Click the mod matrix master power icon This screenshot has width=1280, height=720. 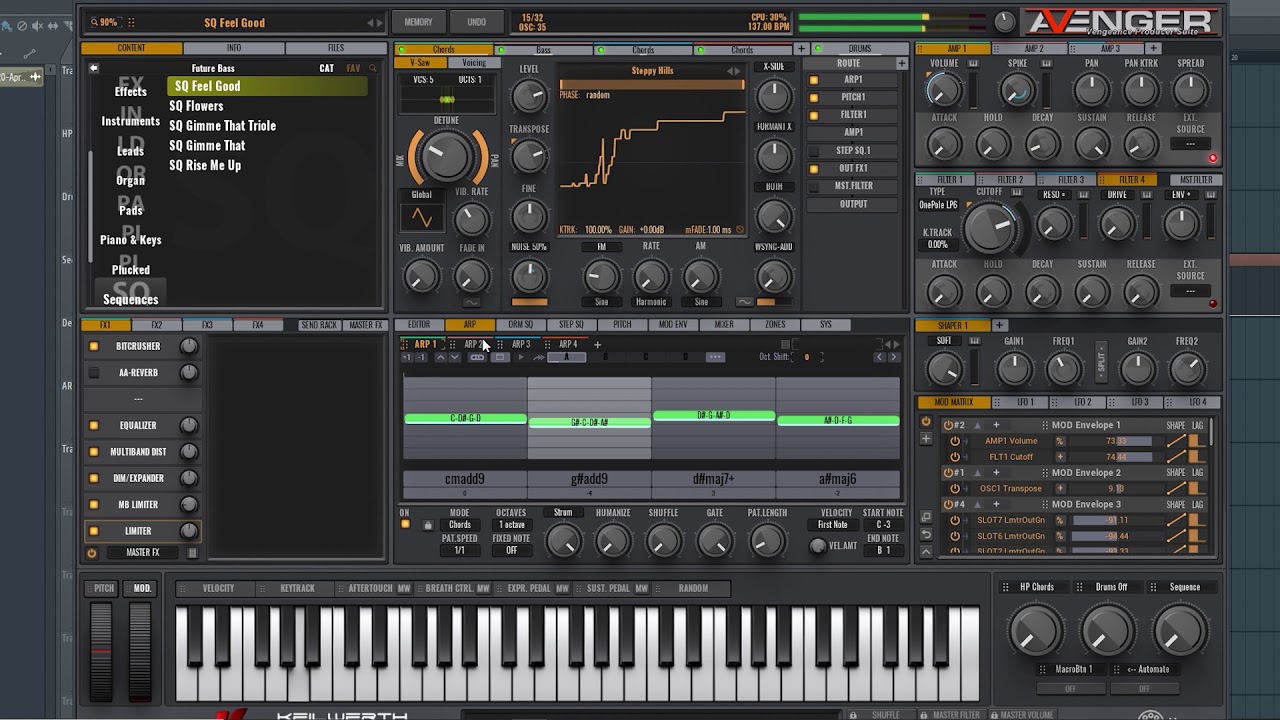926,421
